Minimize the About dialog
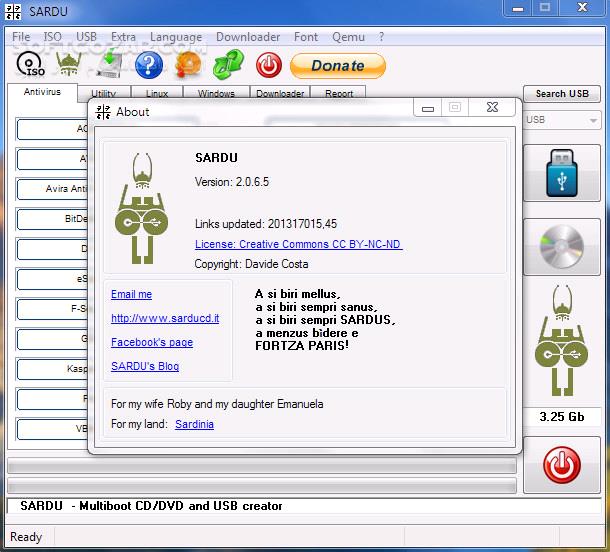Image resolution: width=610 pixels, height=552 pixels. tap(428, 108)
